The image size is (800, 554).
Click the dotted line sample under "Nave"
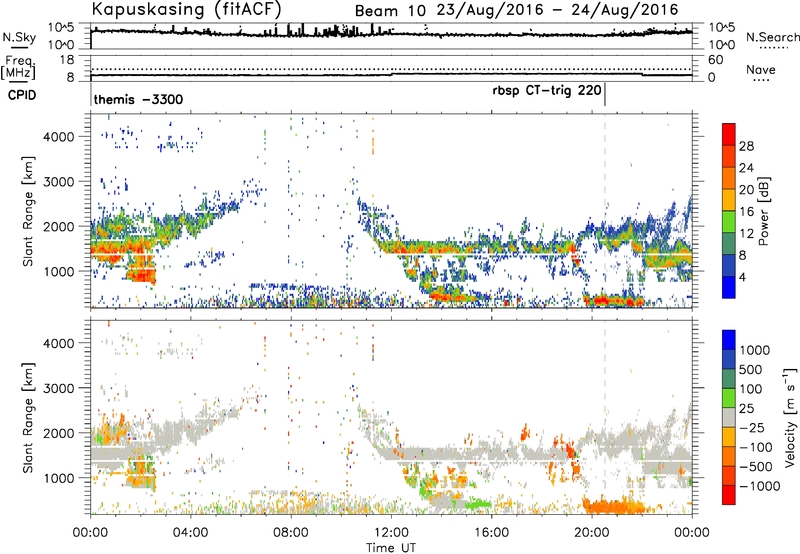click(x=761, y=81)
